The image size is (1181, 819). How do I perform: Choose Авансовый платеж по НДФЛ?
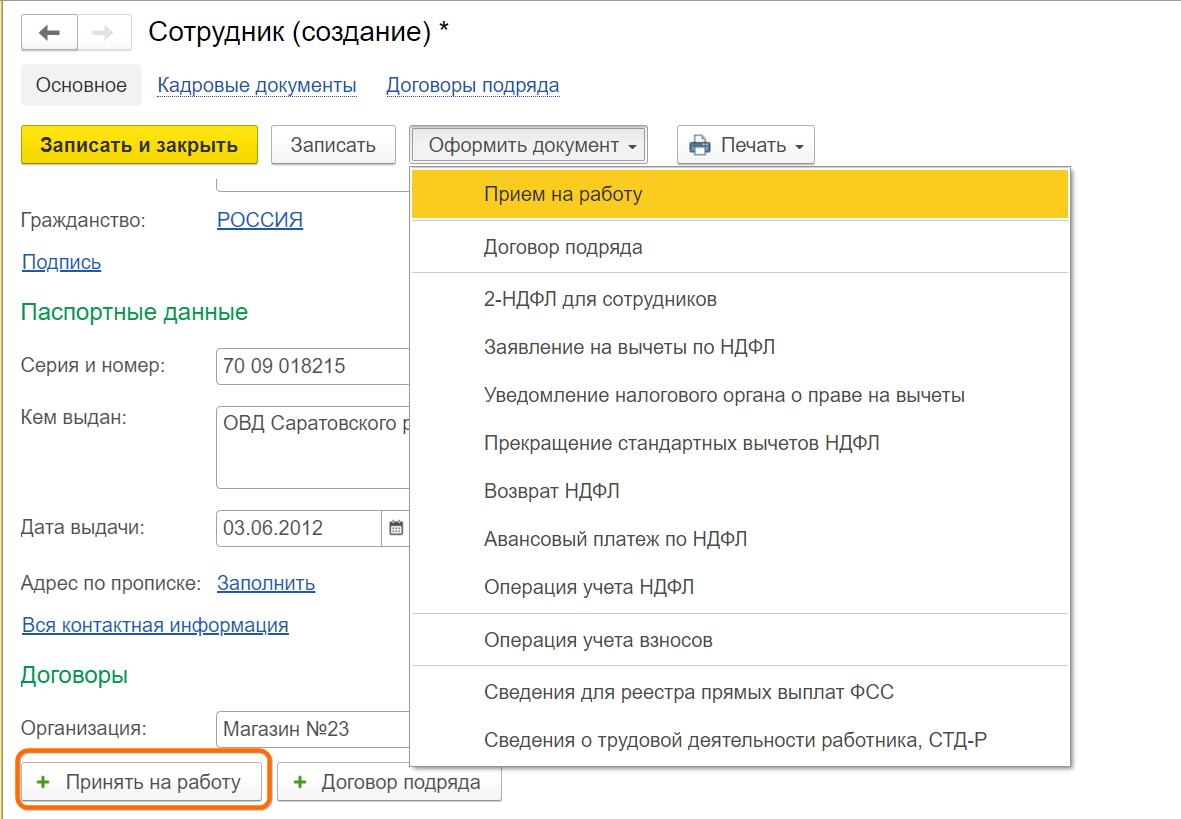pos(740,539)
